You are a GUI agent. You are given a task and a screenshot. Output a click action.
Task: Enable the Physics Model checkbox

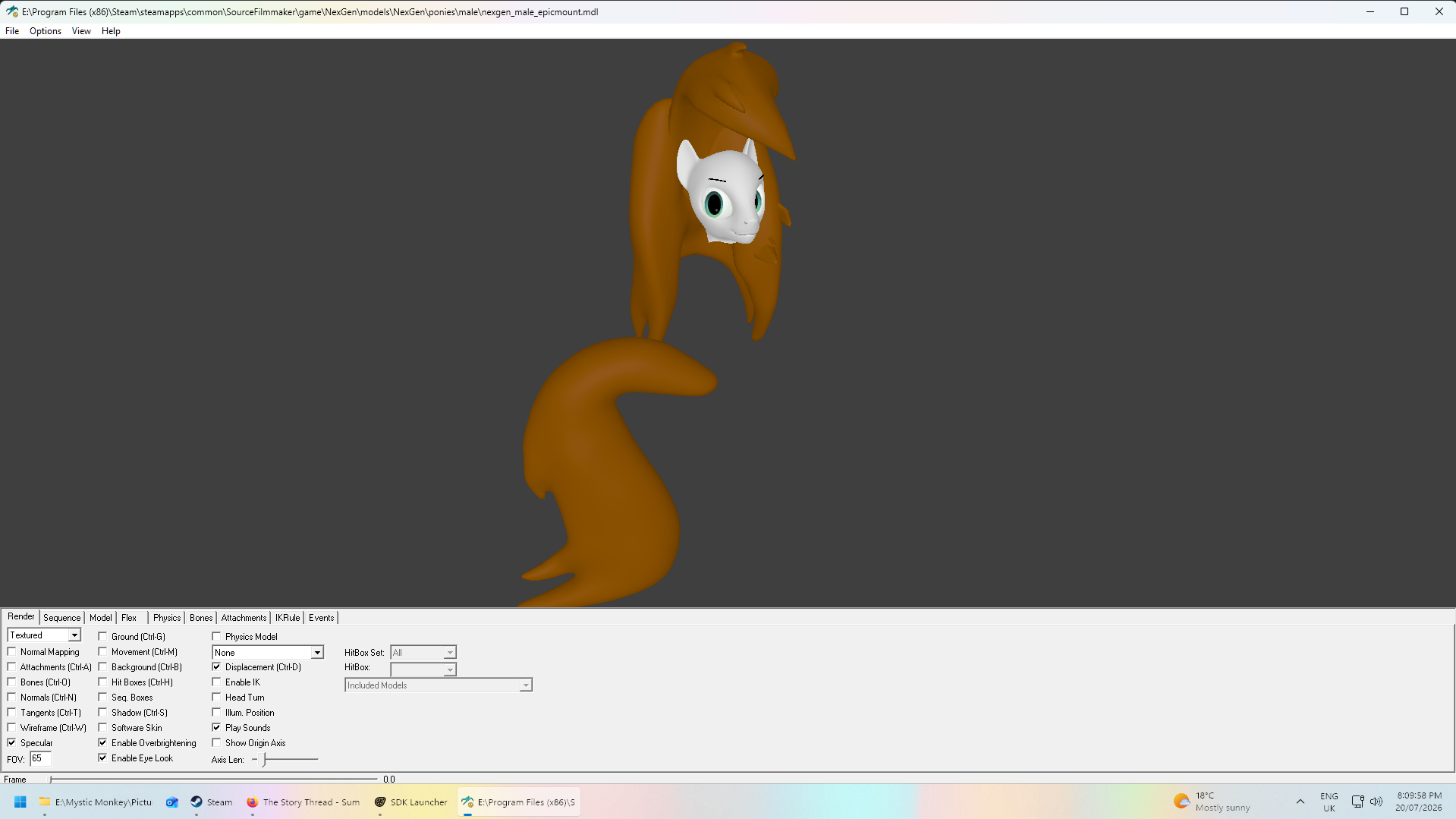click(217, 637)
